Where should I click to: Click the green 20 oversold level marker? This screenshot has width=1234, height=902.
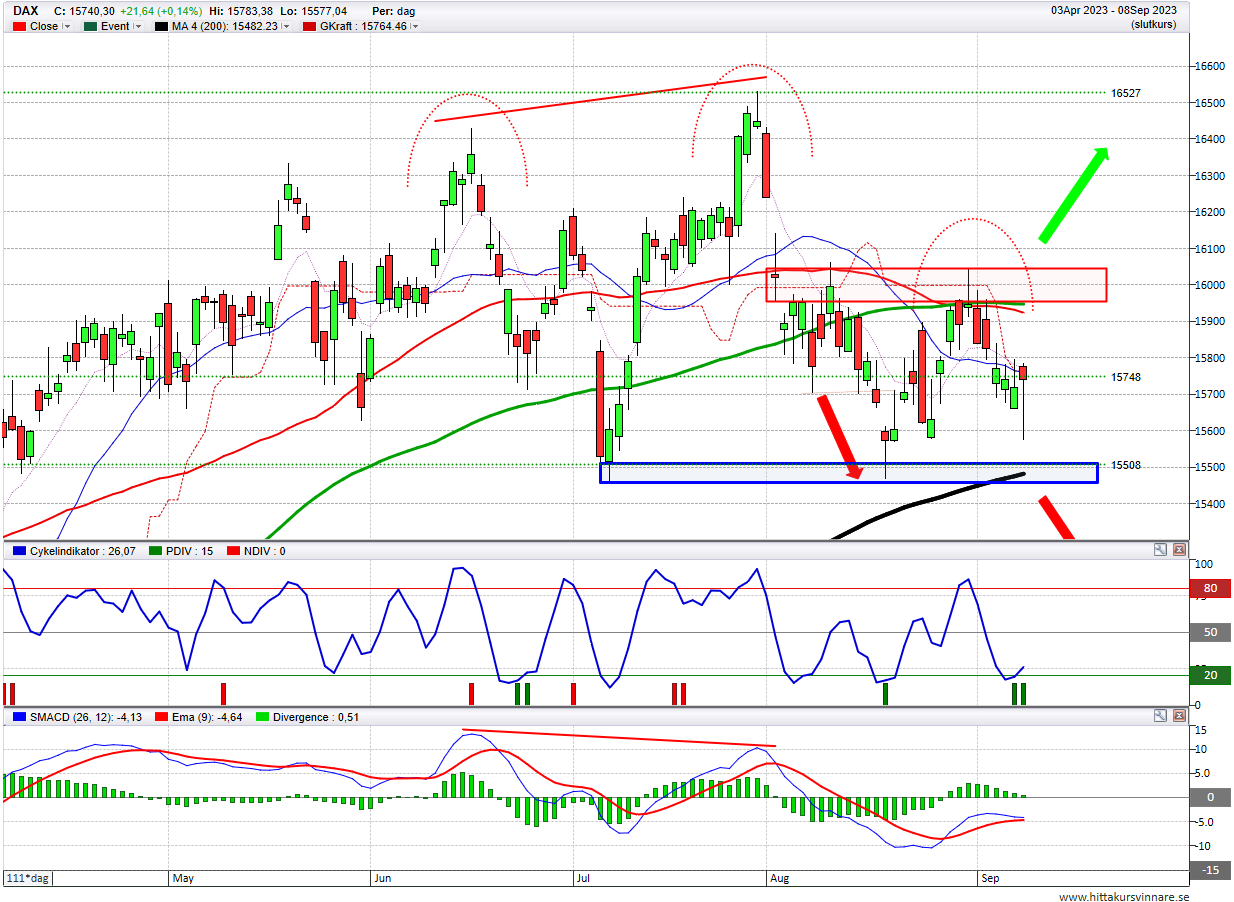coord(1210,676)
